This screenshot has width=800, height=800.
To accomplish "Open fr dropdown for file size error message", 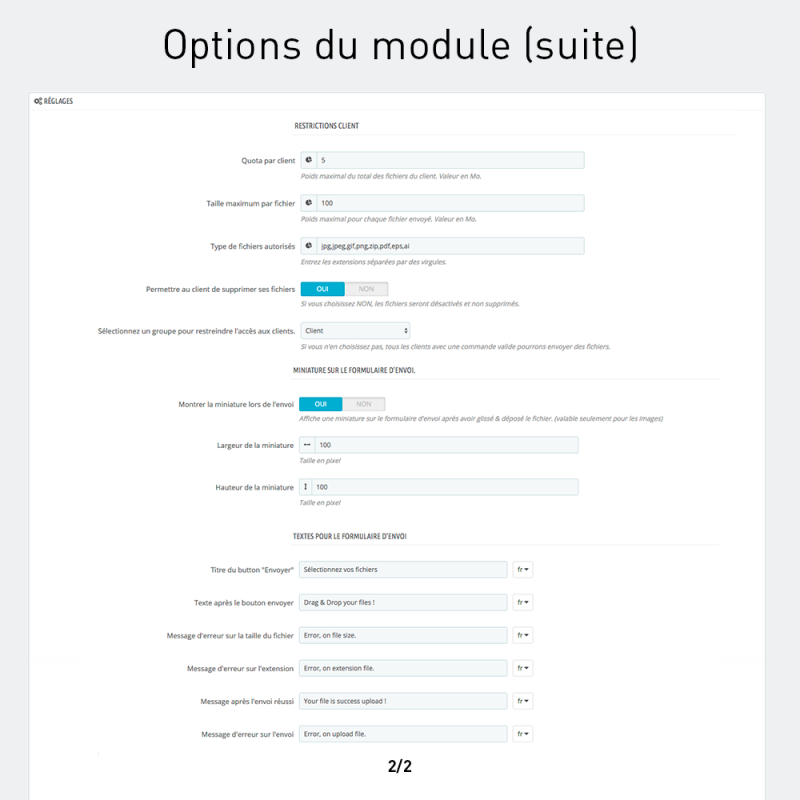I will click(x=521, y=635).
